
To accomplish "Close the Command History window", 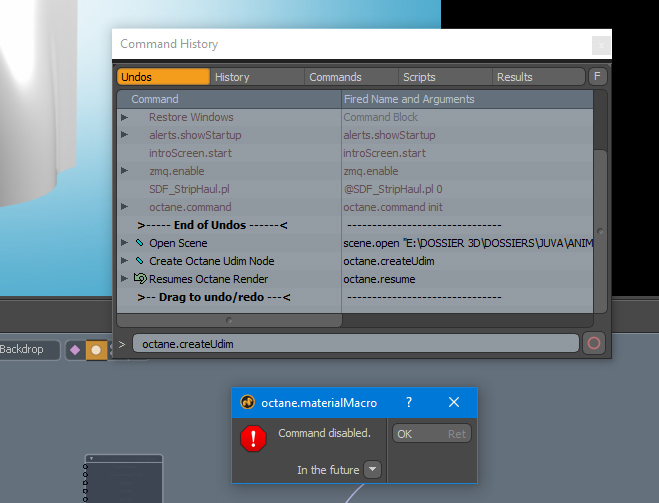I will tap(601, 45).
